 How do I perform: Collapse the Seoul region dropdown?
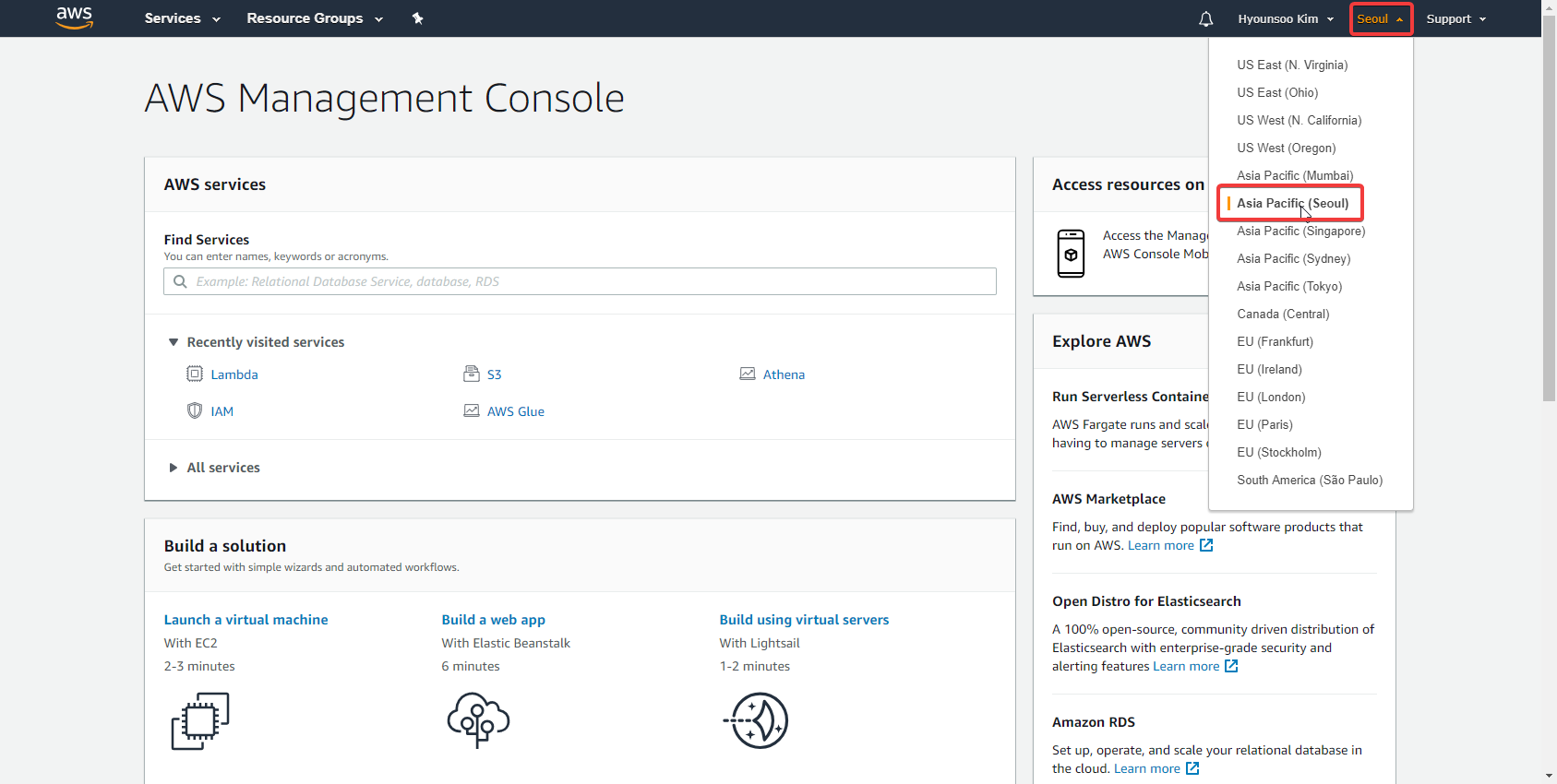tap(1381, 18)
